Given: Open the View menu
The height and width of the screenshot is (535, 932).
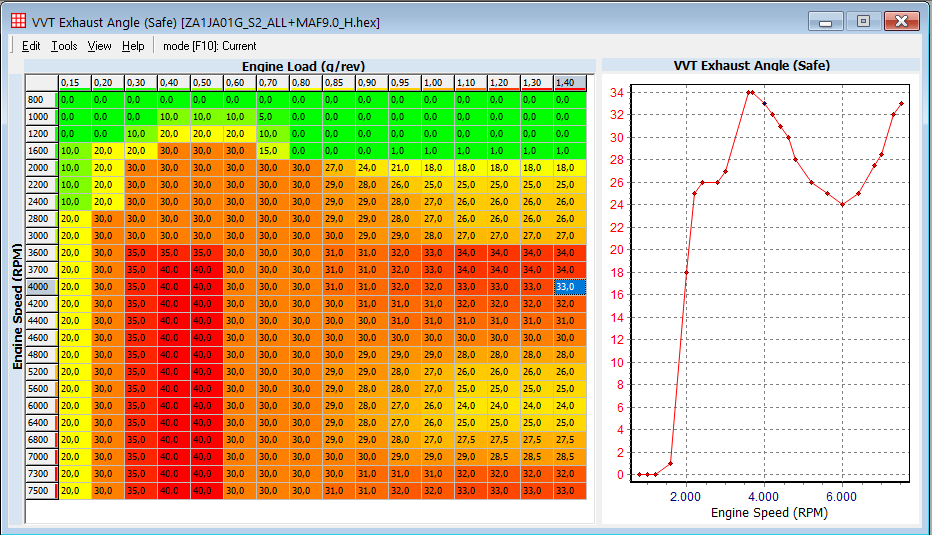Looking at the screenshot, I should 99,45.
